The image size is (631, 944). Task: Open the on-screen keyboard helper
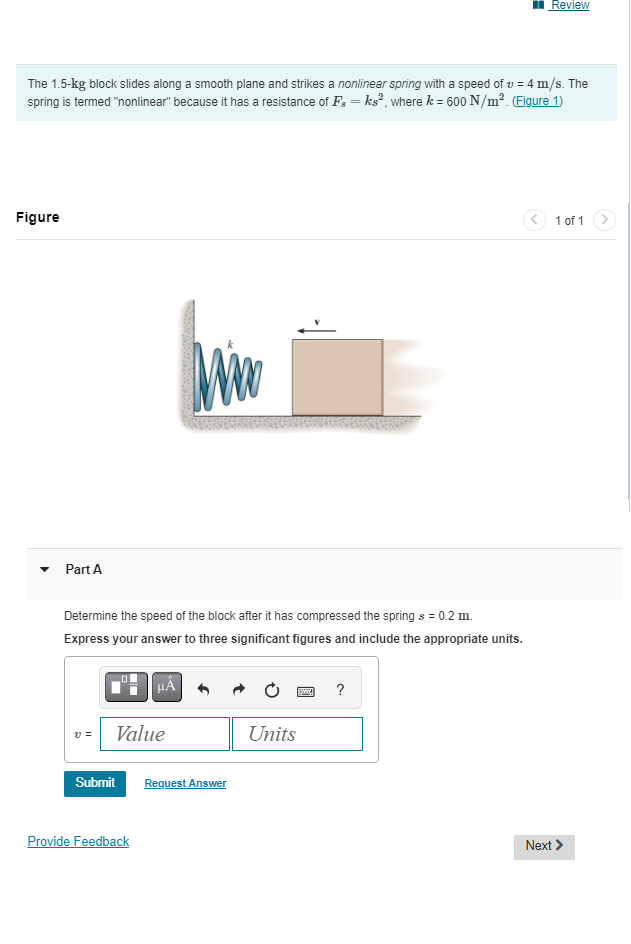click(305, 690)
